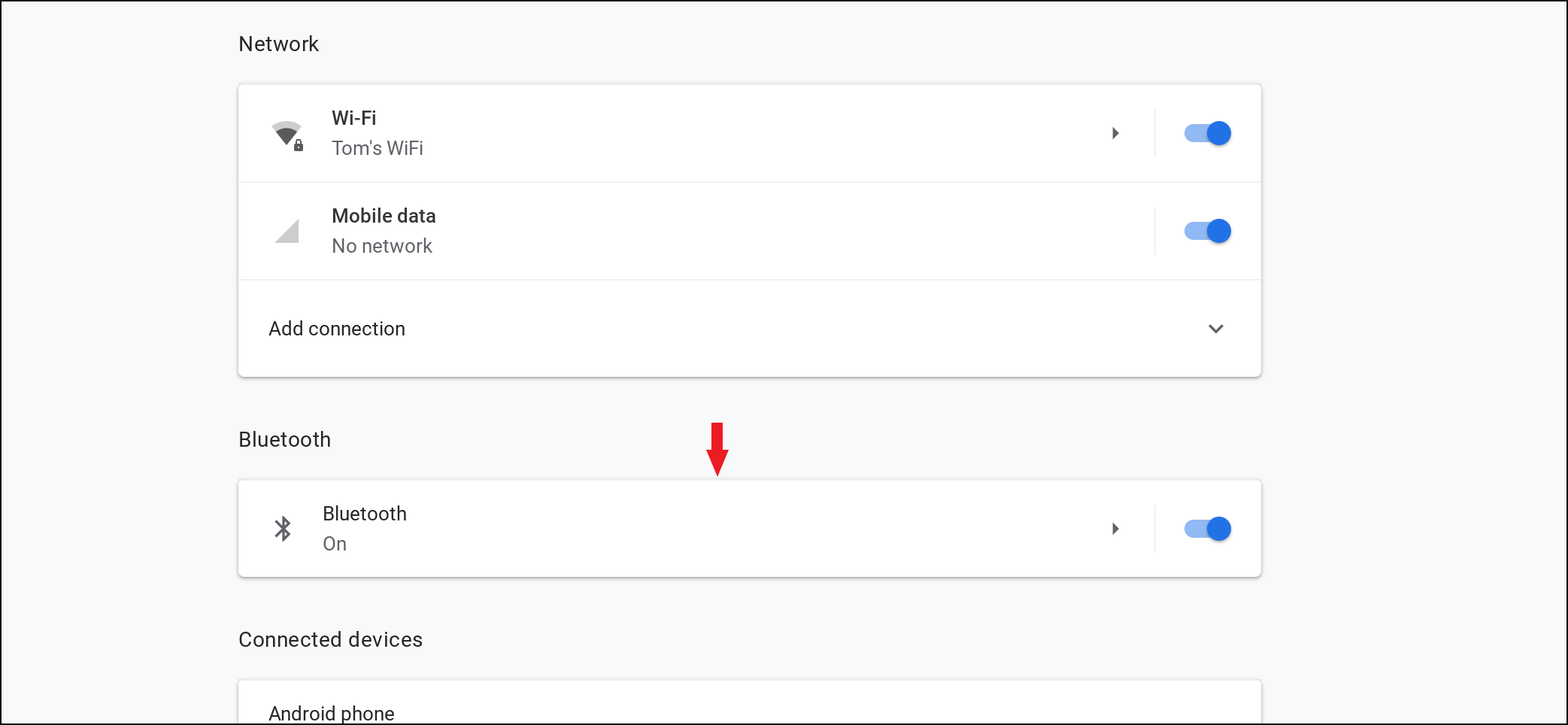Screen dimensions: 1568x725
Task: Open the Android phone row
Action: click(x=332, y=713)
